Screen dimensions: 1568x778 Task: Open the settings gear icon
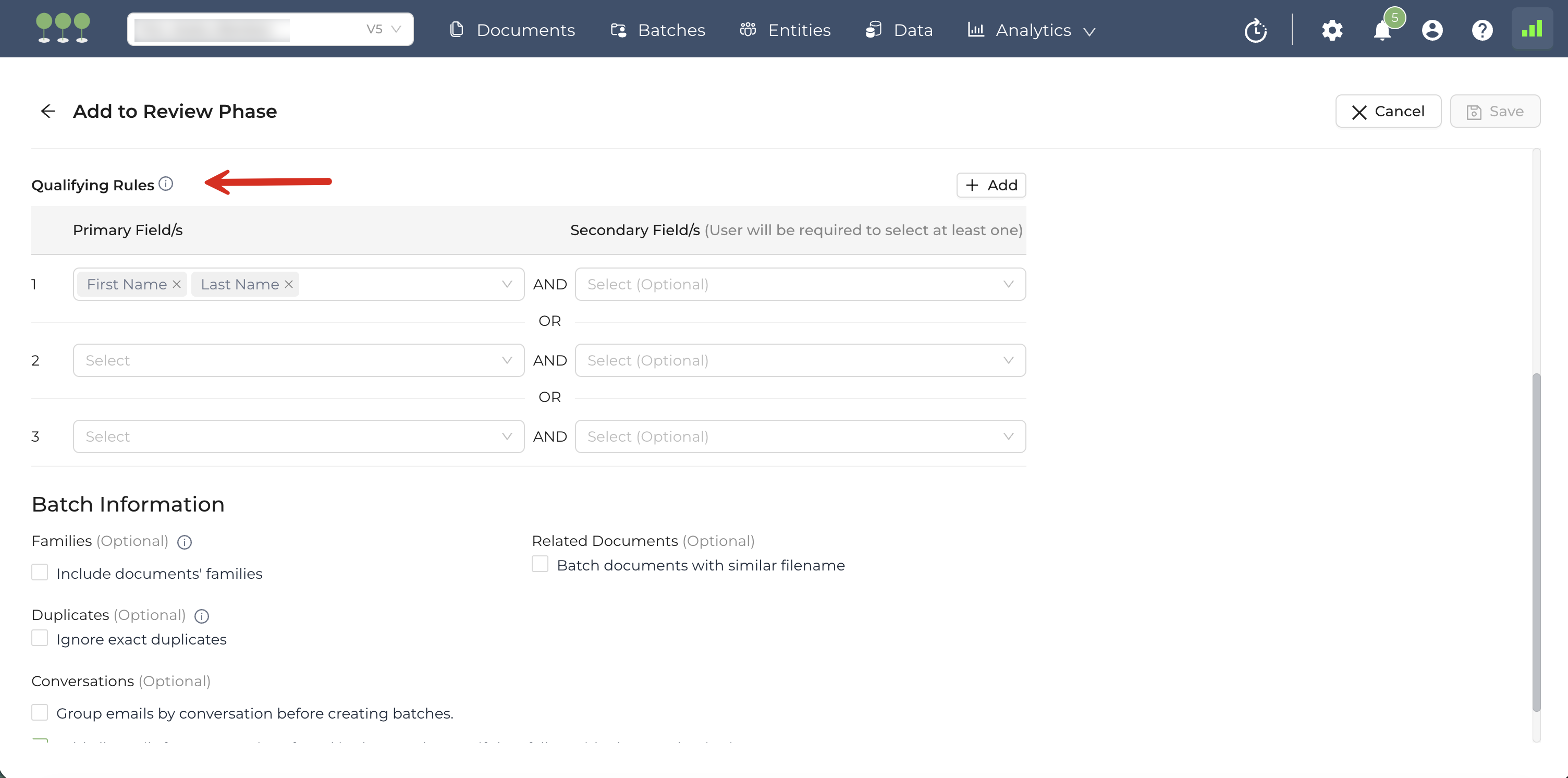tap(1332, 30)
